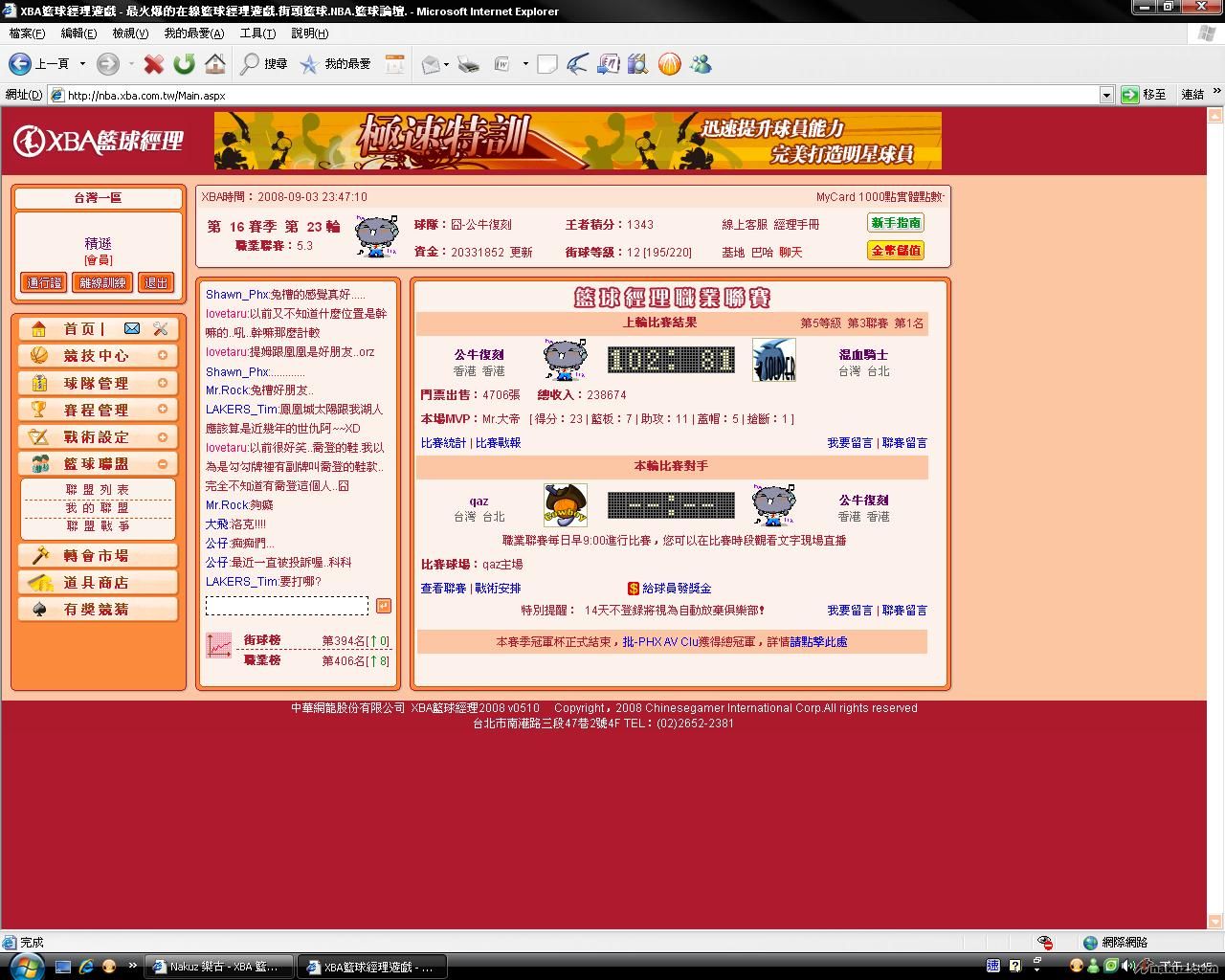Click the wrench settings icon beside 首頁

pyautogui.click(x=160, y=328)
